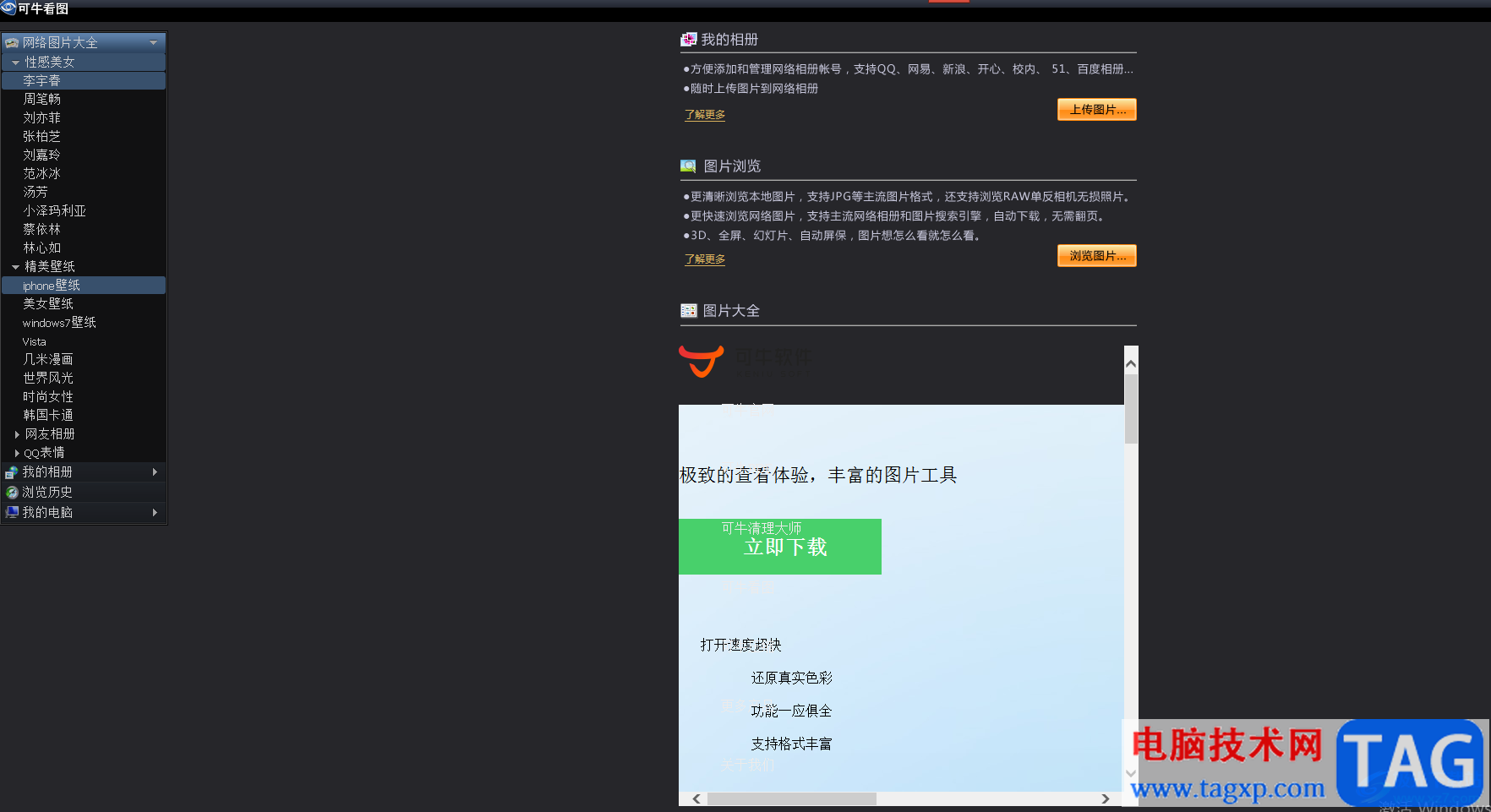Expand 我的电脑 panel arrow
Image resolution: width=1491 pixels, height=812 pixels.
pyautogui.click(x=155, y=512)
